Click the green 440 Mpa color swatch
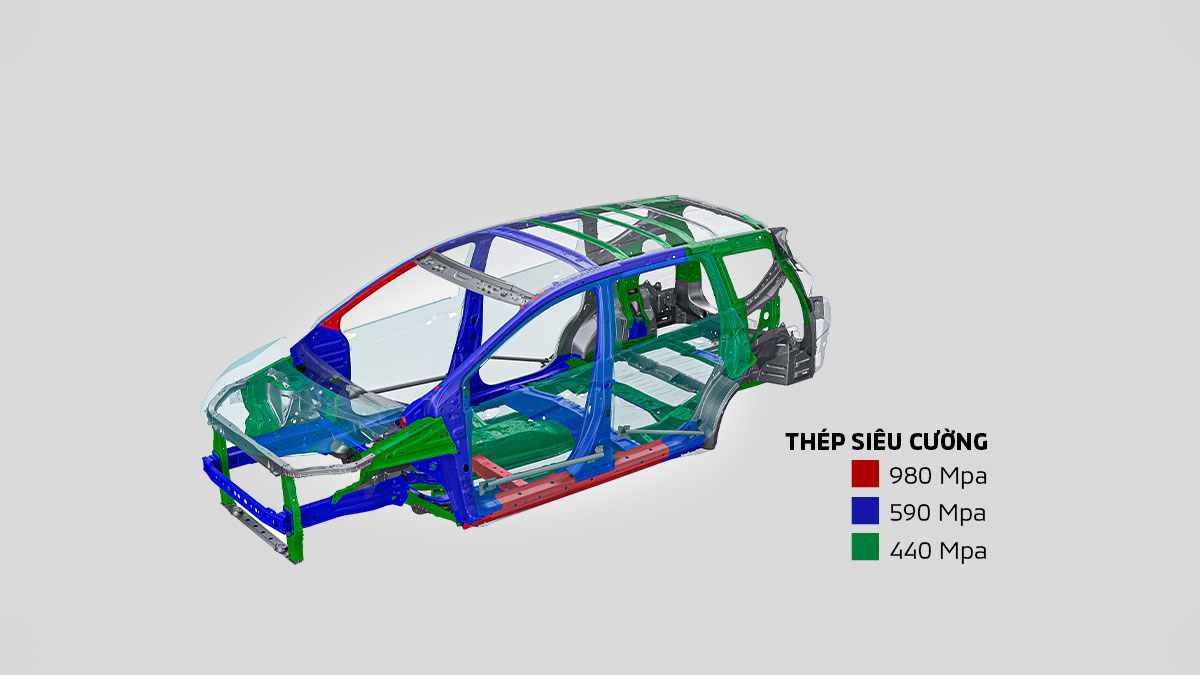The height and width of the screenshot is (675, 1200). pos(865,549)
